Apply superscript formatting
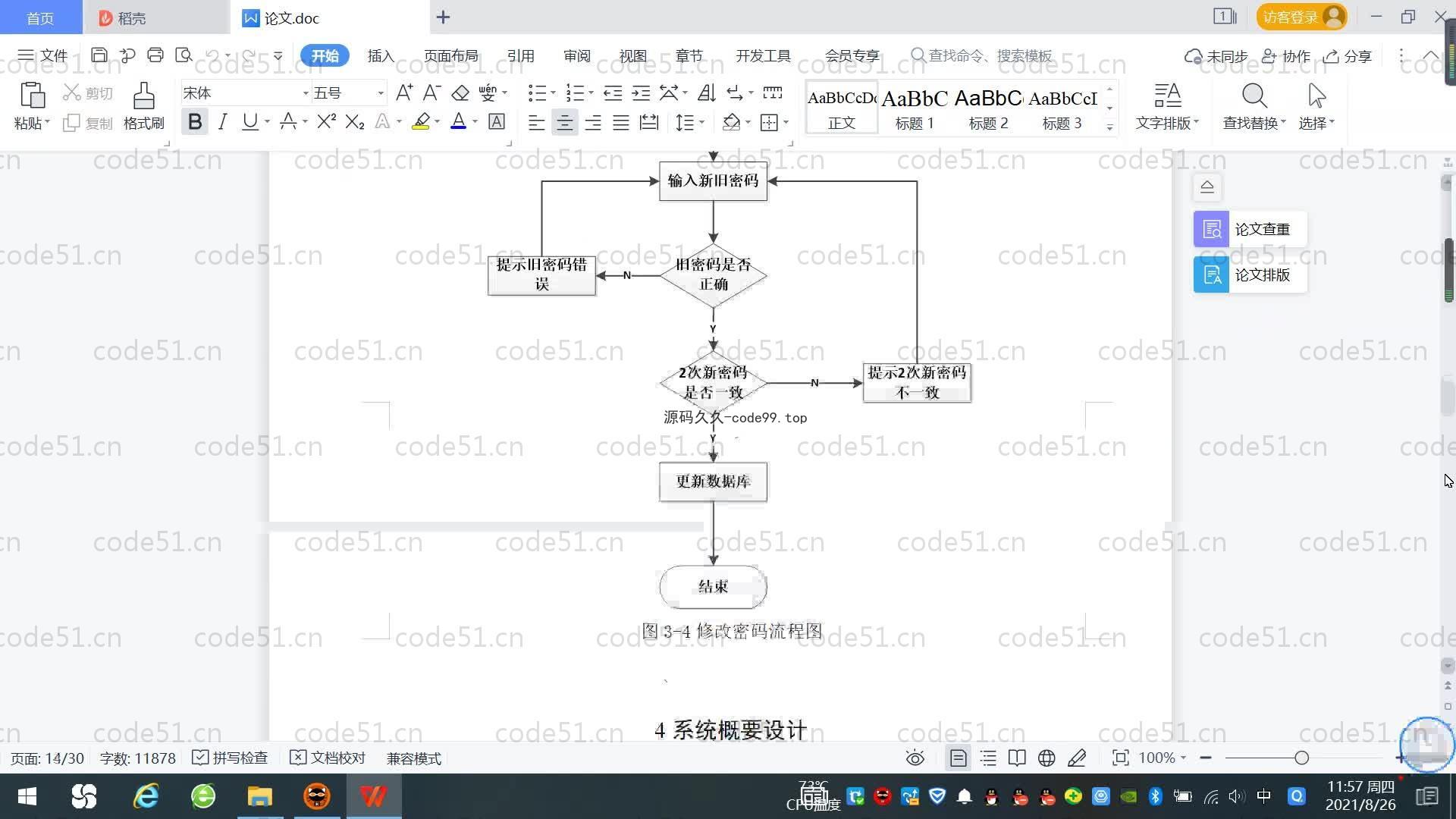 [x=327, y=121]
